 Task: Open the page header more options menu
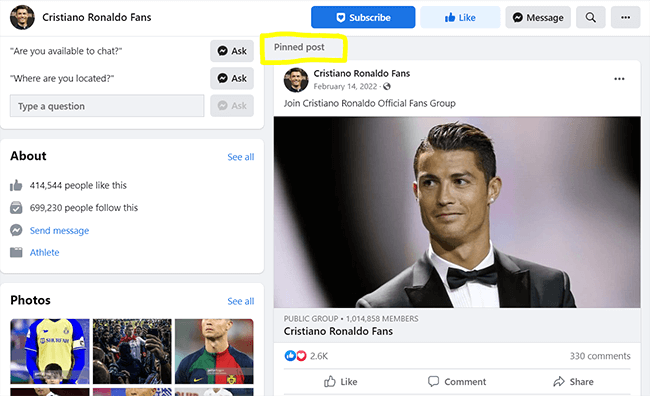pos(626,17)
